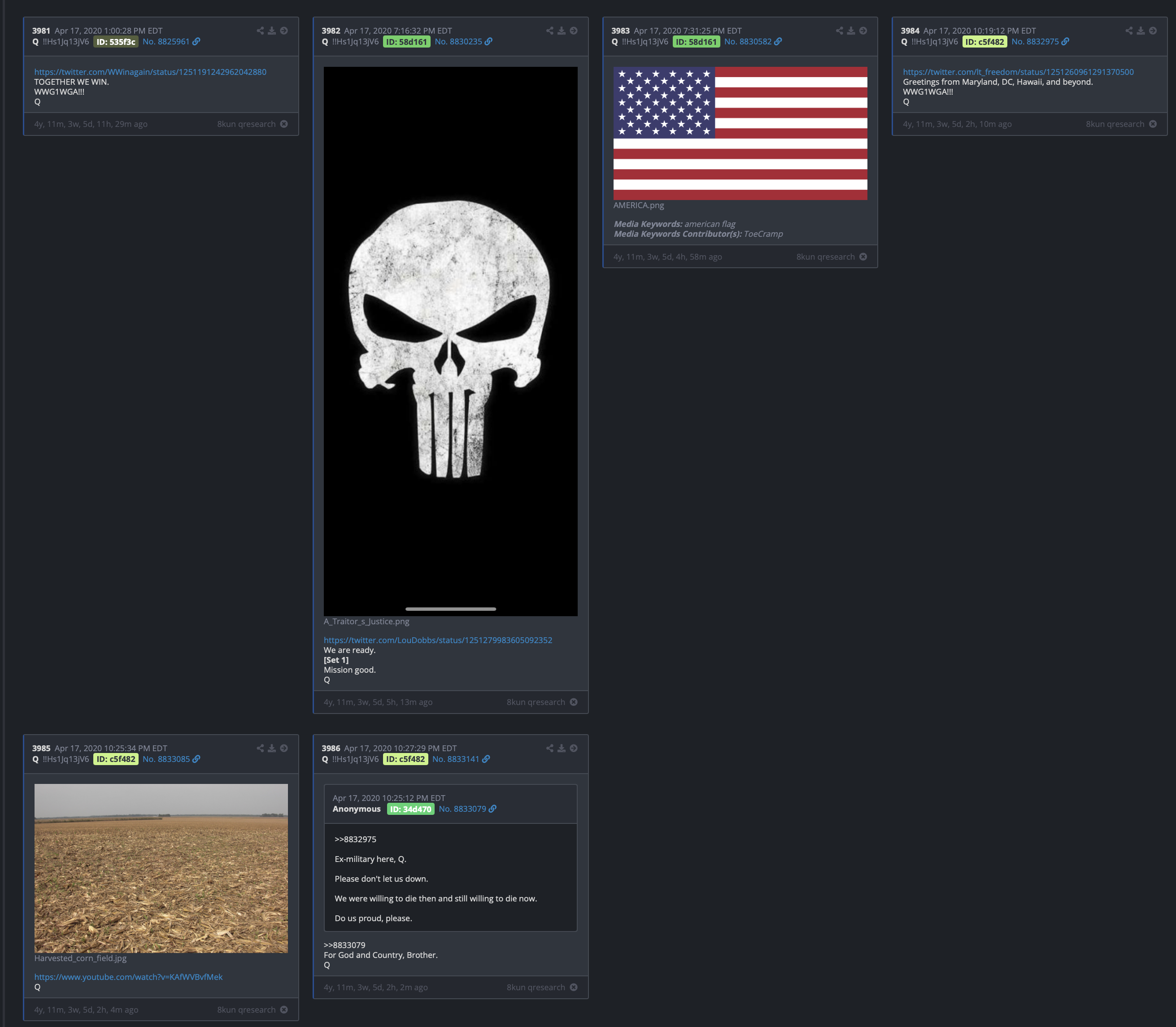Click the >>8832975 reference in quoted post
The width and height of the screenshot is (1176, 1027).
point(355,840)
